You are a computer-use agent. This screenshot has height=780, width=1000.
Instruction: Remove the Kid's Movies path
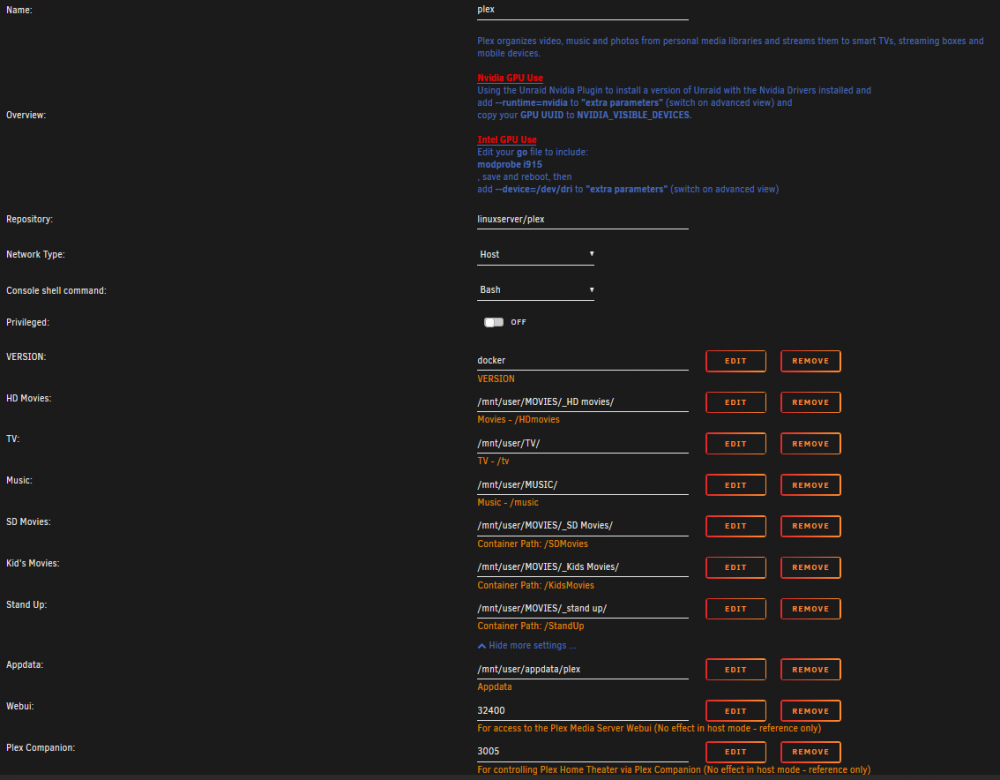coord(811,568)
